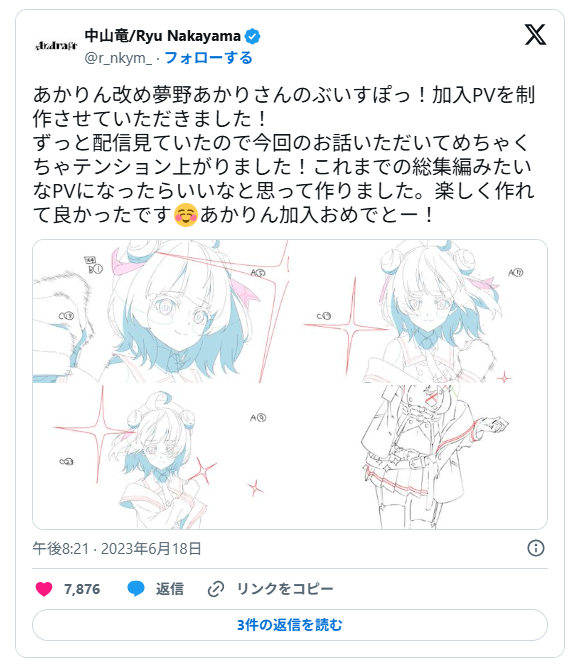Open Ryu Nakayama's profile avatar

(x=55, y=46)
